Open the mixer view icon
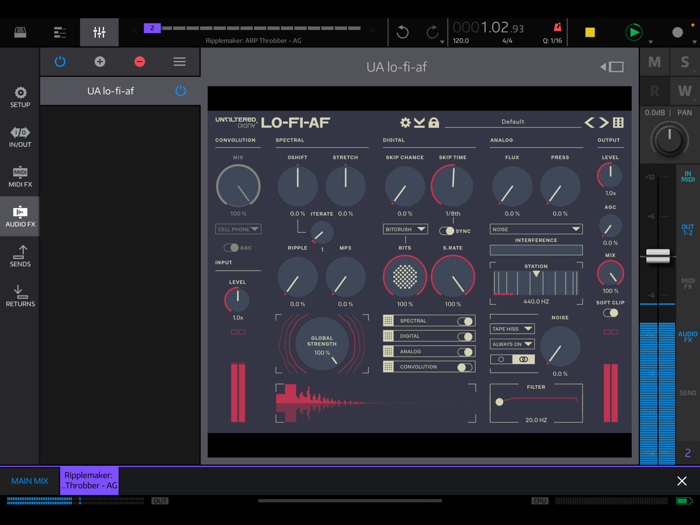Viewport: 700px width, 525px height. pyautogui.click(x=99, y=32)
